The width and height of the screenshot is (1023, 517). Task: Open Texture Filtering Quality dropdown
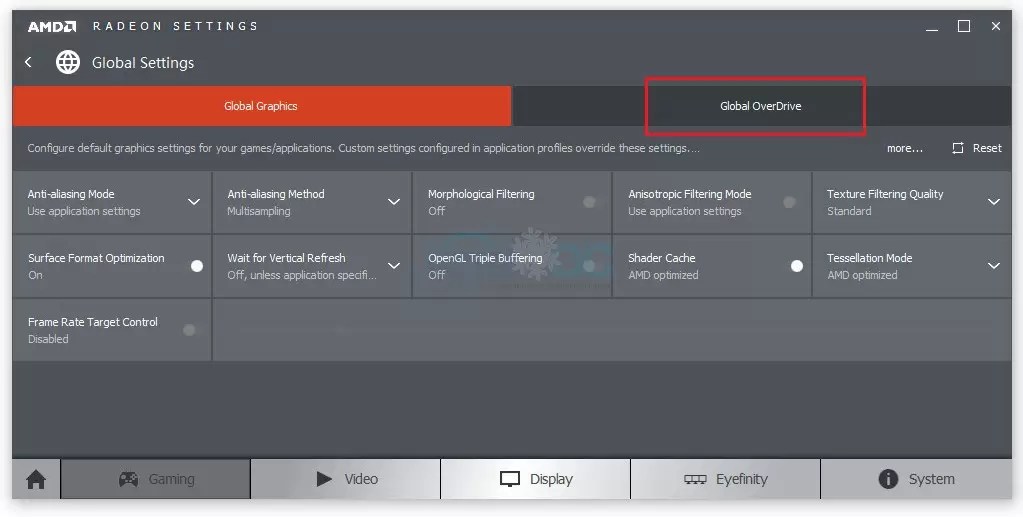click(994, 202)
